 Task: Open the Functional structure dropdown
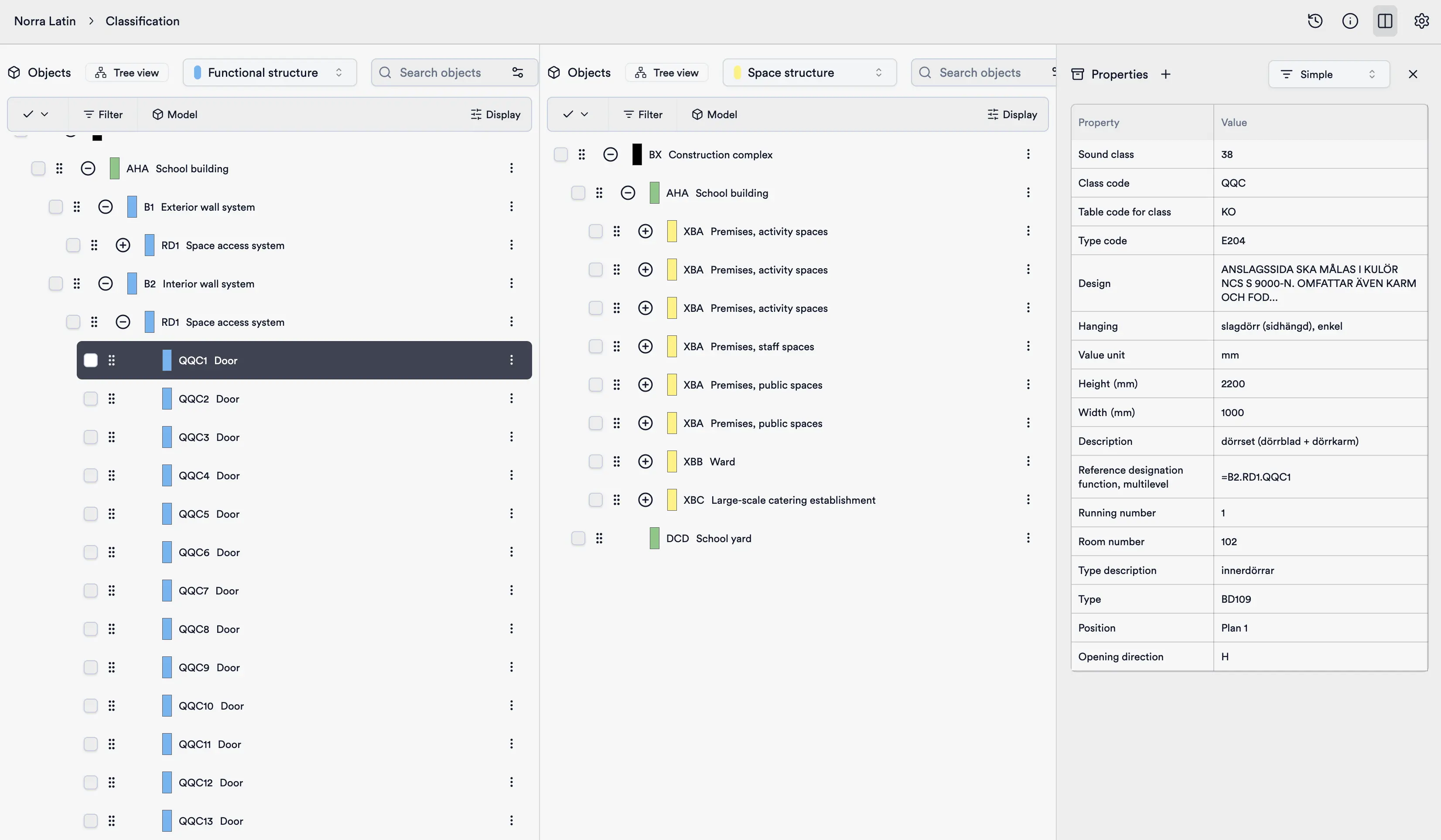(x=270, y=73)
